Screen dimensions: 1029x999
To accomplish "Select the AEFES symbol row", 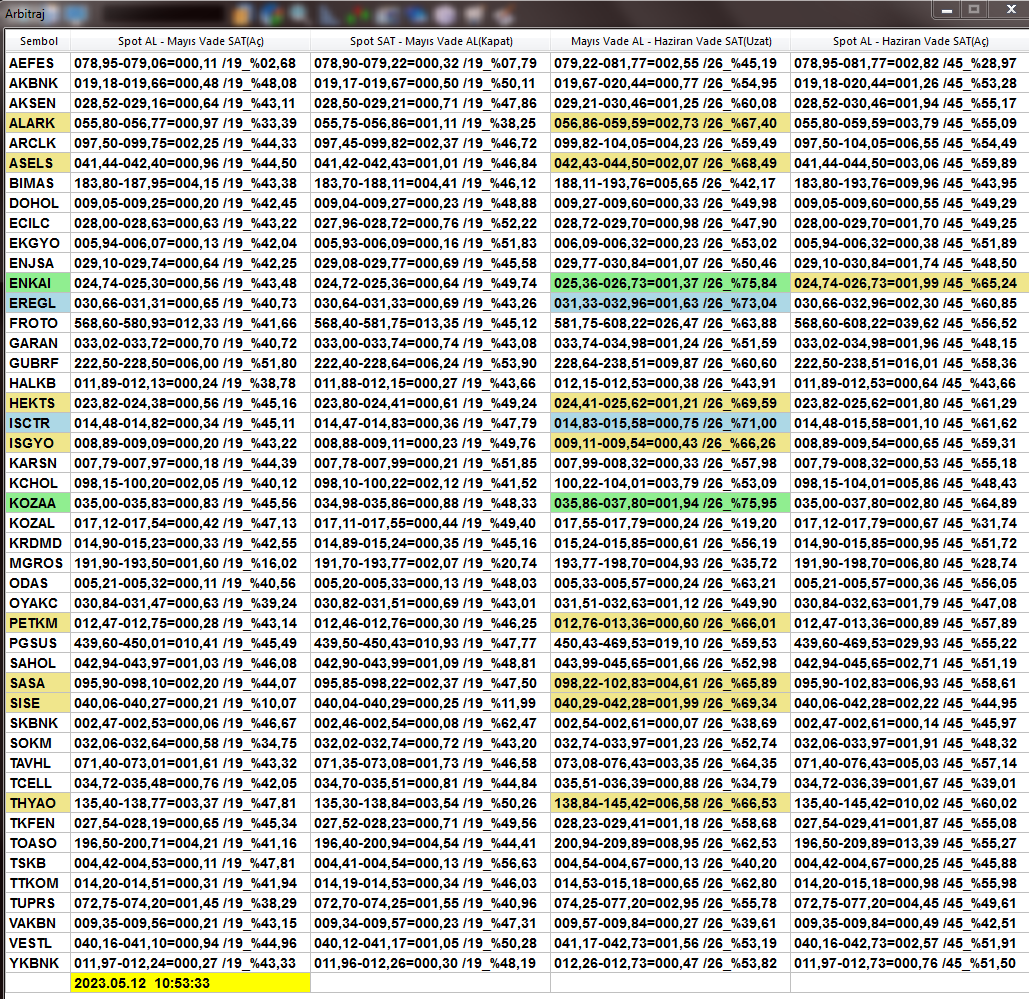I will 38,63.
